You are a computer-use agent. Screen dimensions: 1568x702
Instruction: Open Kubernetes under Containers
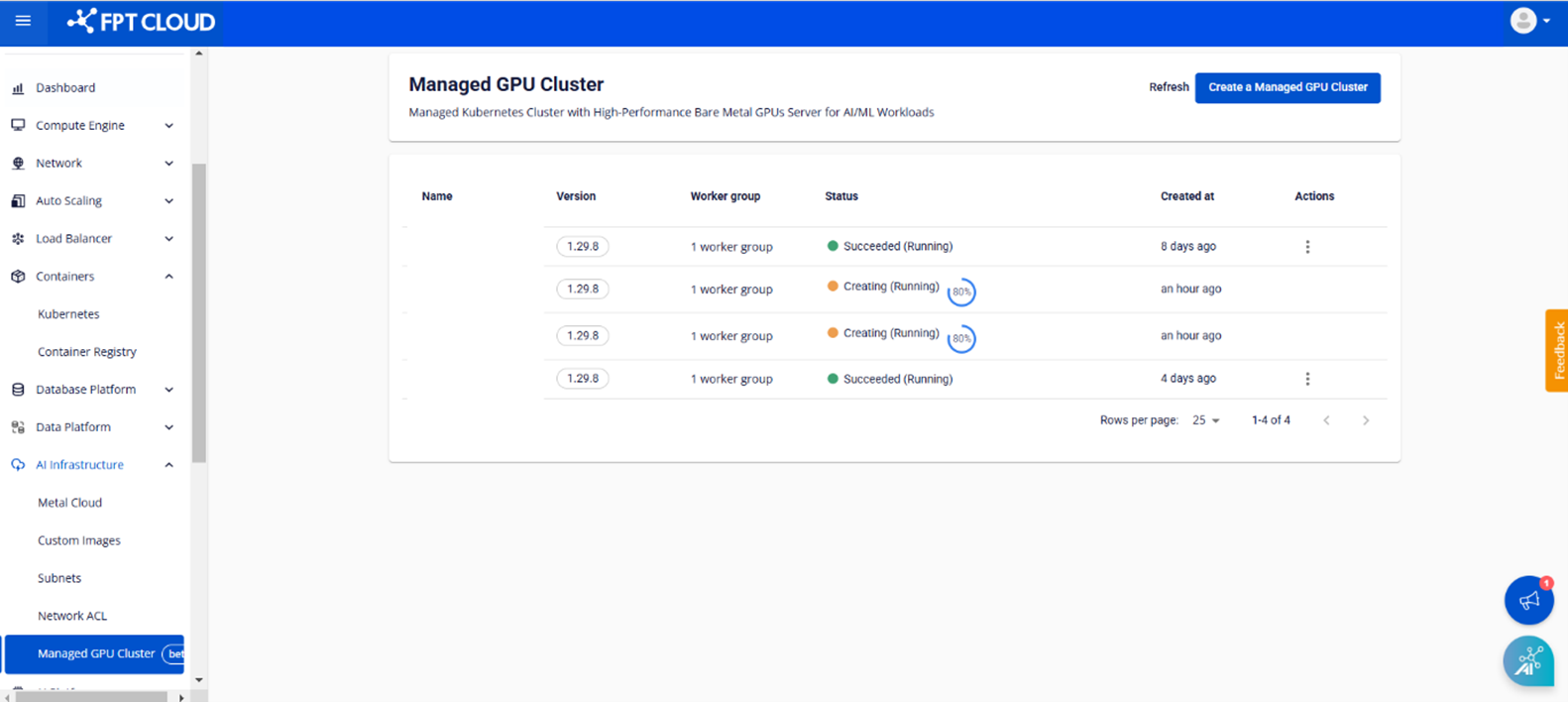coord(68,314)
